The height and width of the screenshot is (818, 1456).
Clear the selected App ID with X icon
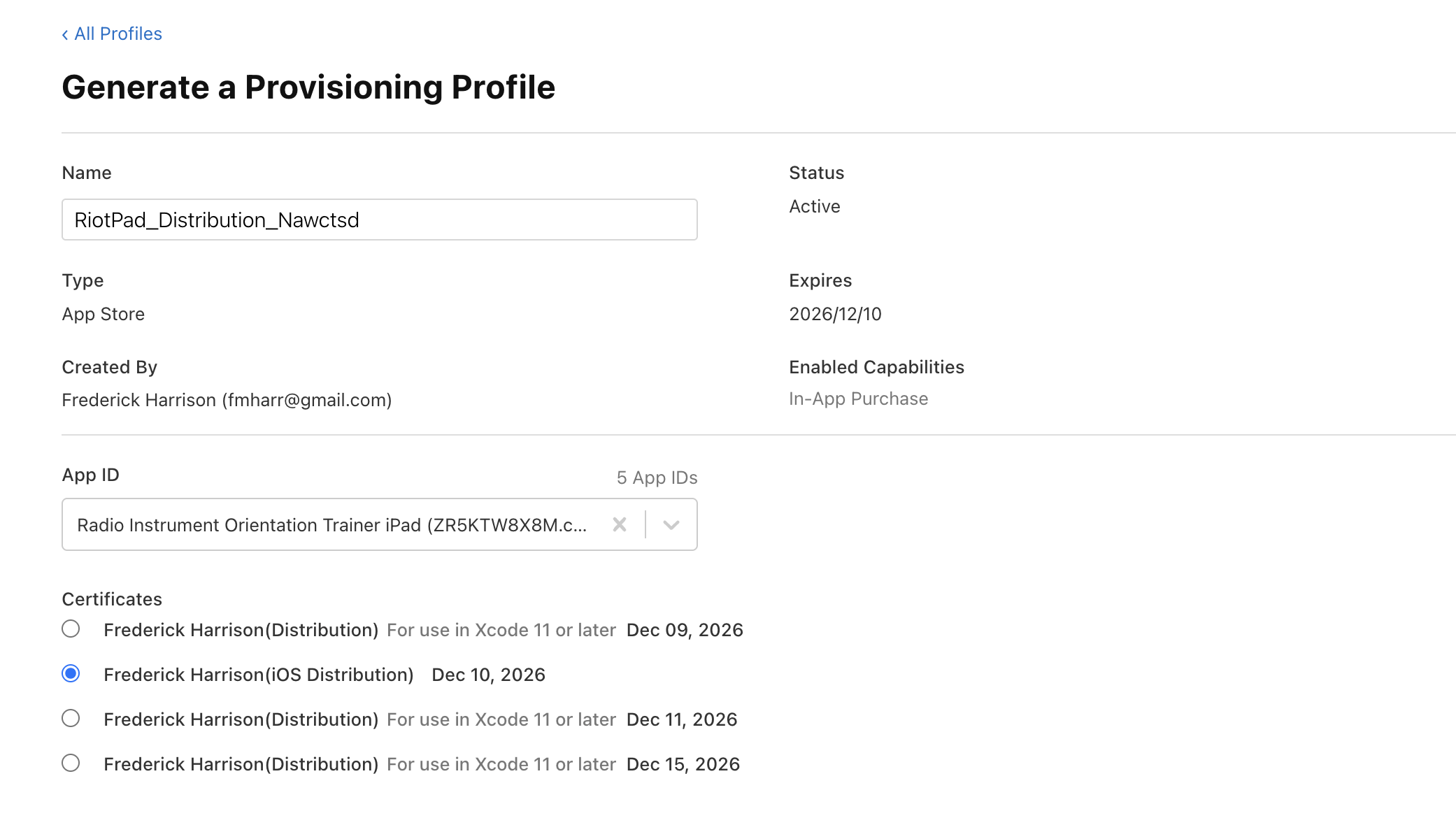point(619,524)
